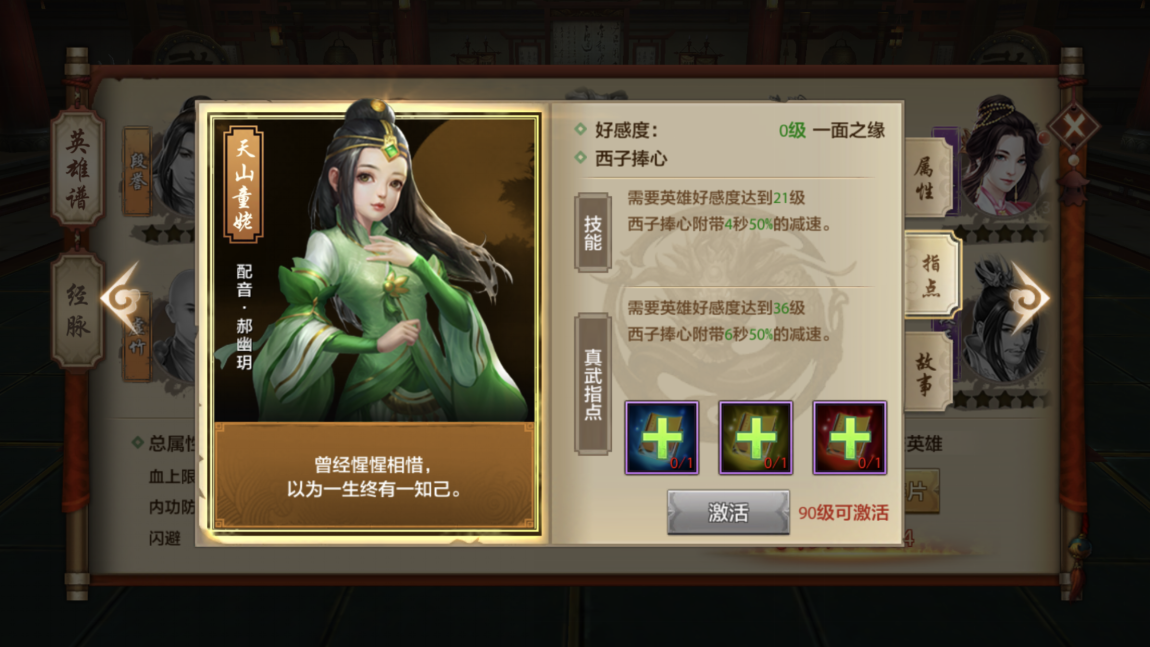This screenshot has height=647, width=1150.
Task: Switch to the 指点 guidance tab
Action: [931, 274]
